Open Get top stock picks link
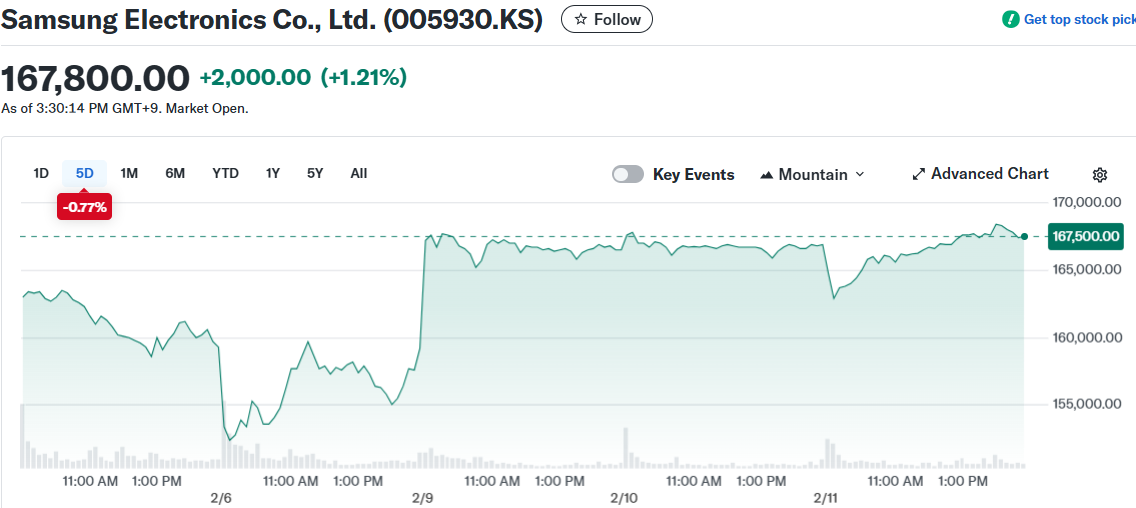1136x508 pixels. 1079,19
